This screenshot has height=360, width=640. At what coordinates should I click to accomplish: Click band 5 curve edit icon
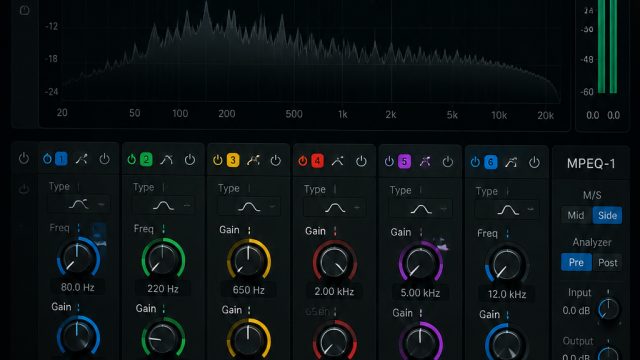(425, 162)
